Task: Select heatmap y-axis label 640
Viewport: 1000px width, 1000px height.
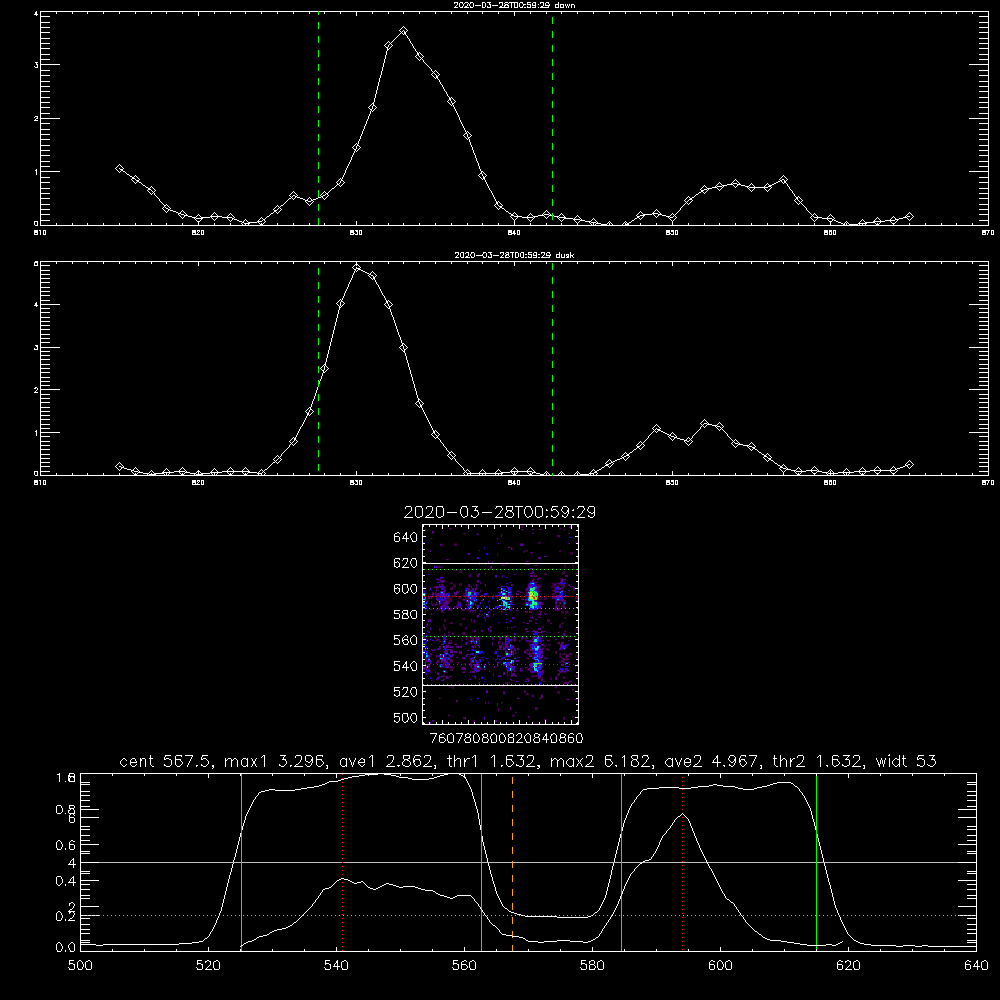Action: pos(405,537)
